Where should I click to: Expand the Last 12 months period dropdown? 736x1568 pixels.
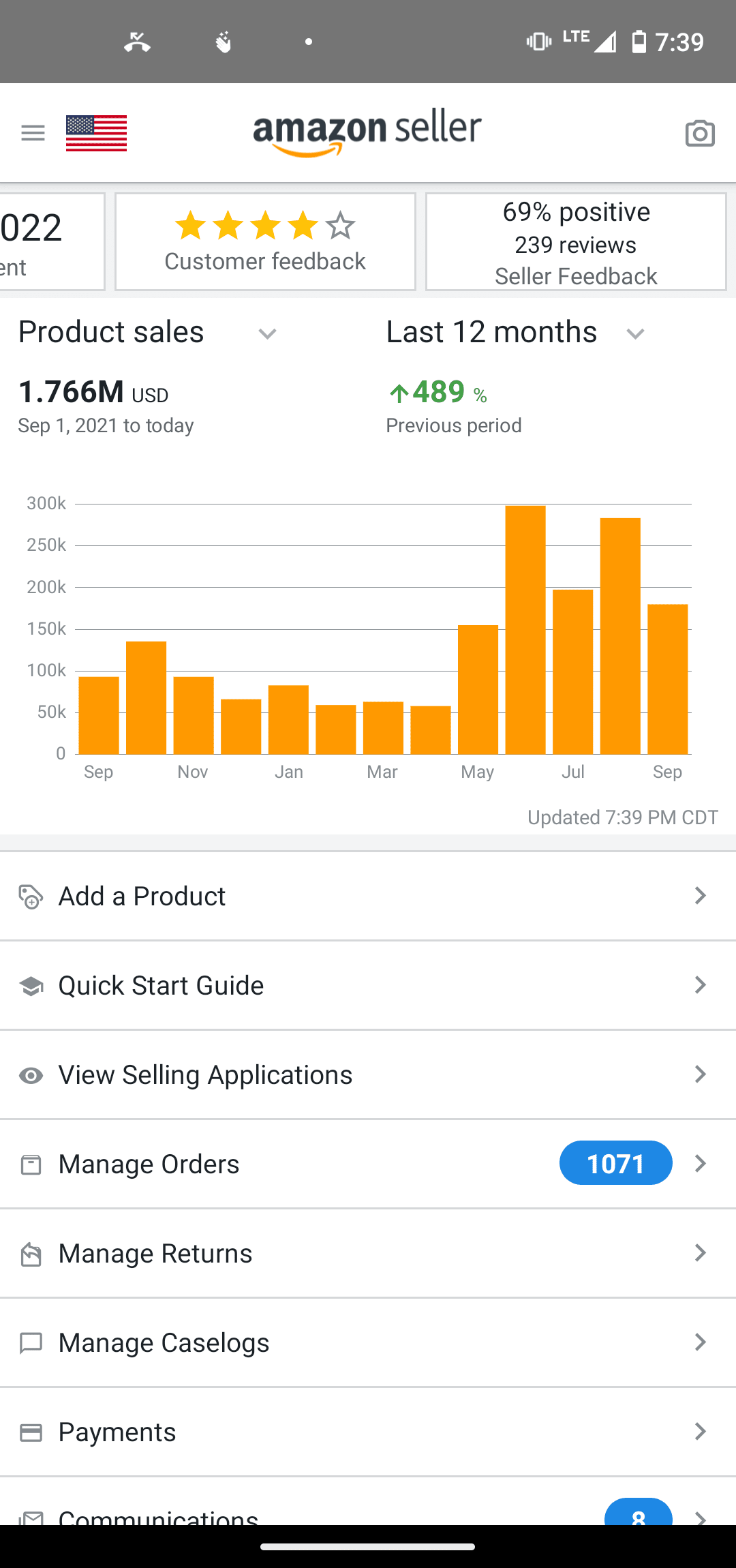[x=635, y=333]
